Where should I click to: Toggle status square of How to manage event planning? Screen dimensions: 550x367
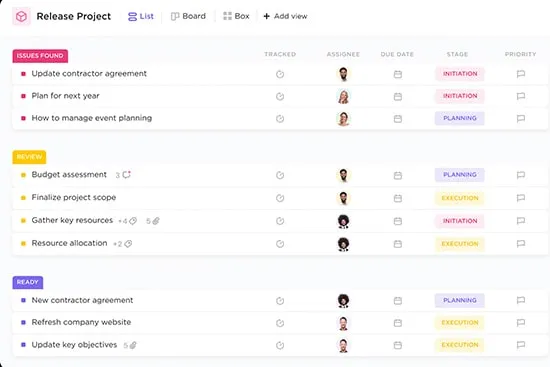[x=24, y=118]
